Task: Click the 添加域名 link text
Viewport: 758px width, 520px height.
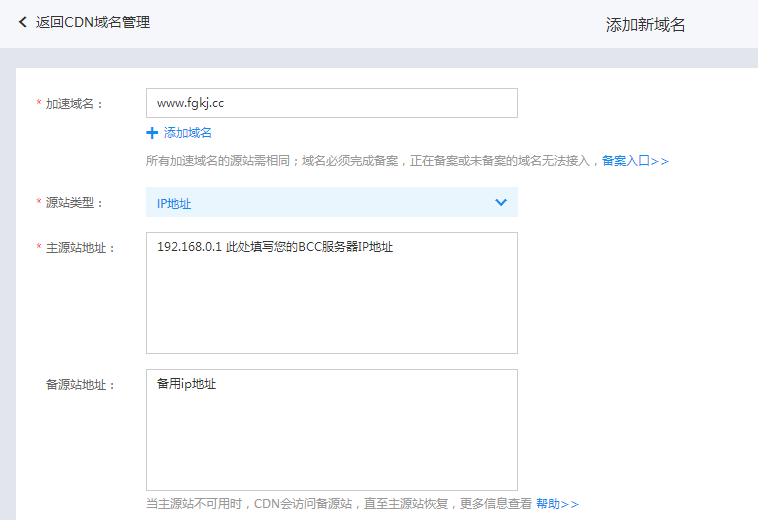Action: pos(187,133)
